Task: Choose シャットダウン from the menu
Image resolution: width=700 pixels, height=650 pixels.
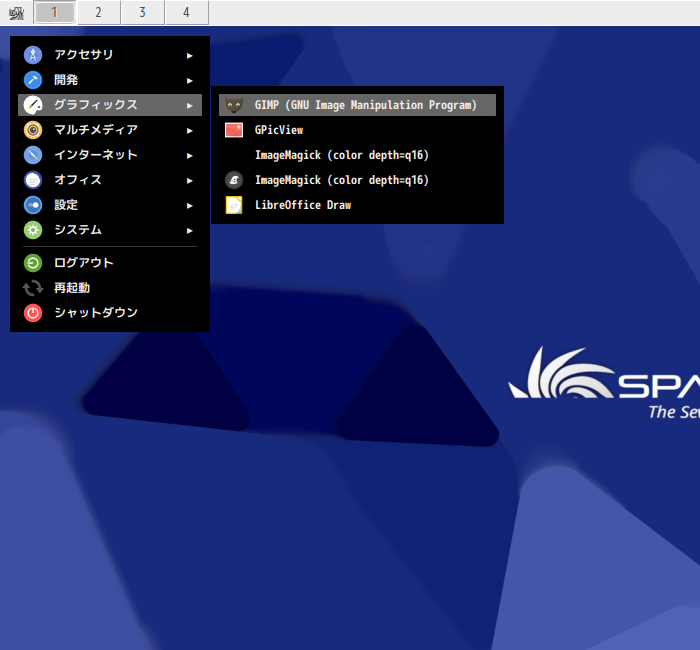Action: tap(110, 313)
